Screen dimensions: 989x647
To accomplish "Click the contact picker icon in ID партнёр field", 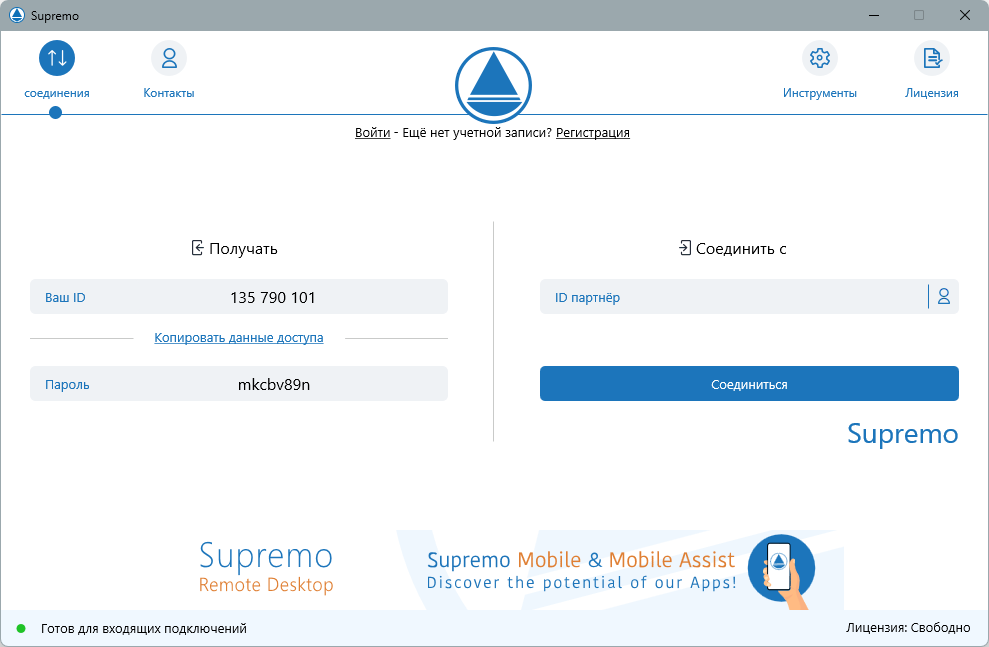I will coord(944,296).
